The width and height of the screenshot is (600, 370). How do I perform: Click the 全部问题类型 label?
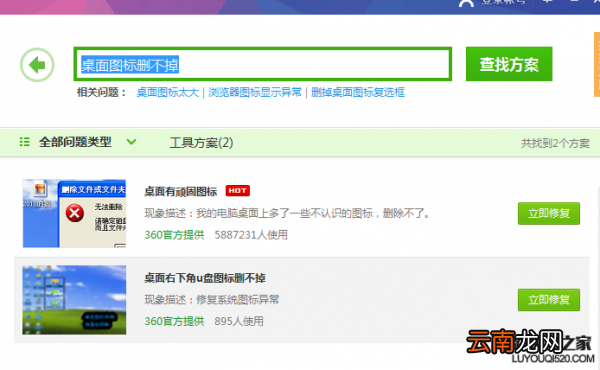75,142
